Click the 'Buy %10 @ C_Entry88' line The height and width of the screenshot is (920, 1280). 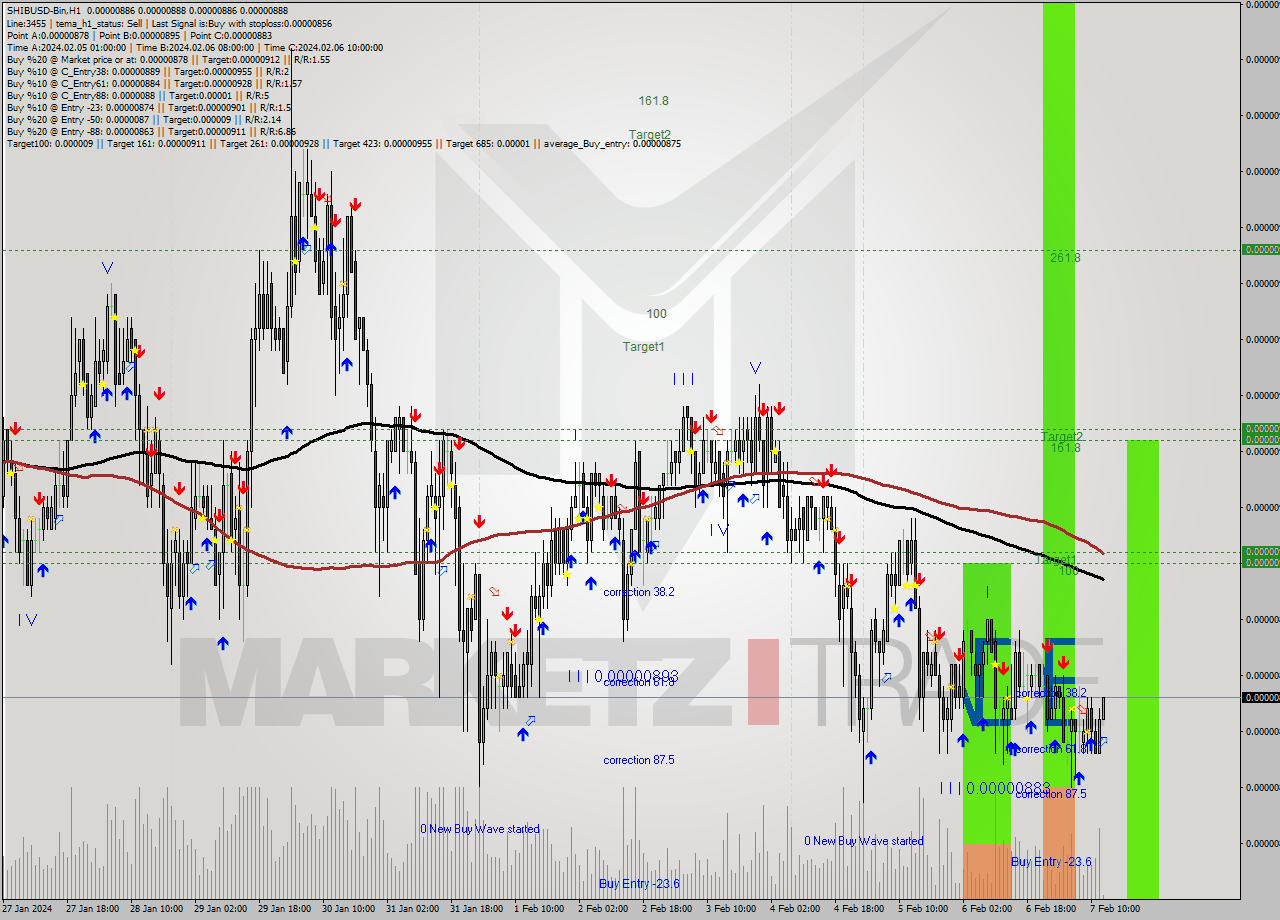(x=138, y=95)
